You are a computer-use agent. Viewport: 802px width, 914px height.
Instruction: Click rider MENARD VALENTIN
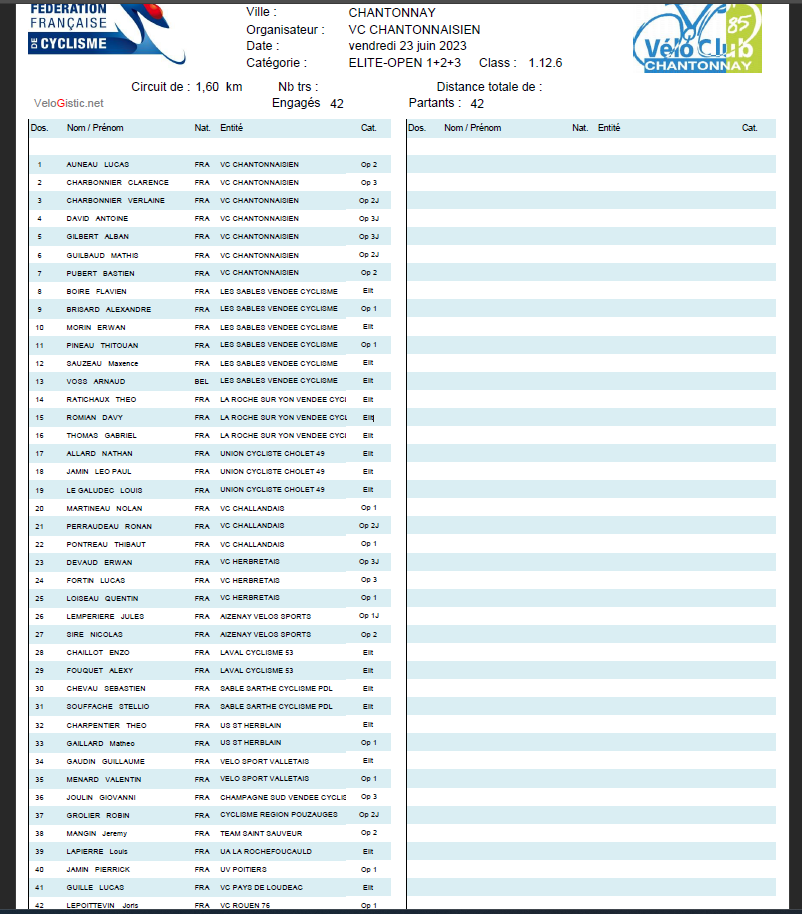coord(104,780)
